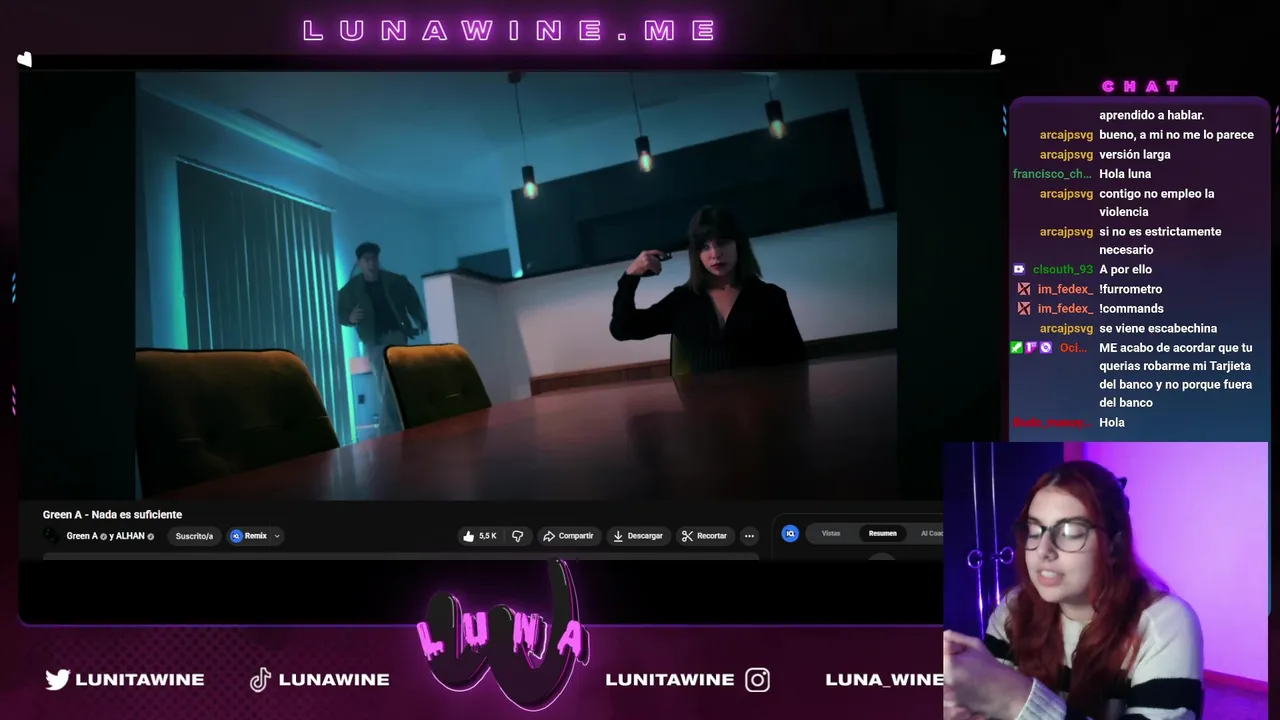The width and height of the screenshot is (1280, 720).
Task: Click the message 'contigo no empleo la violencia'
Action: [x=1156, y=203]
